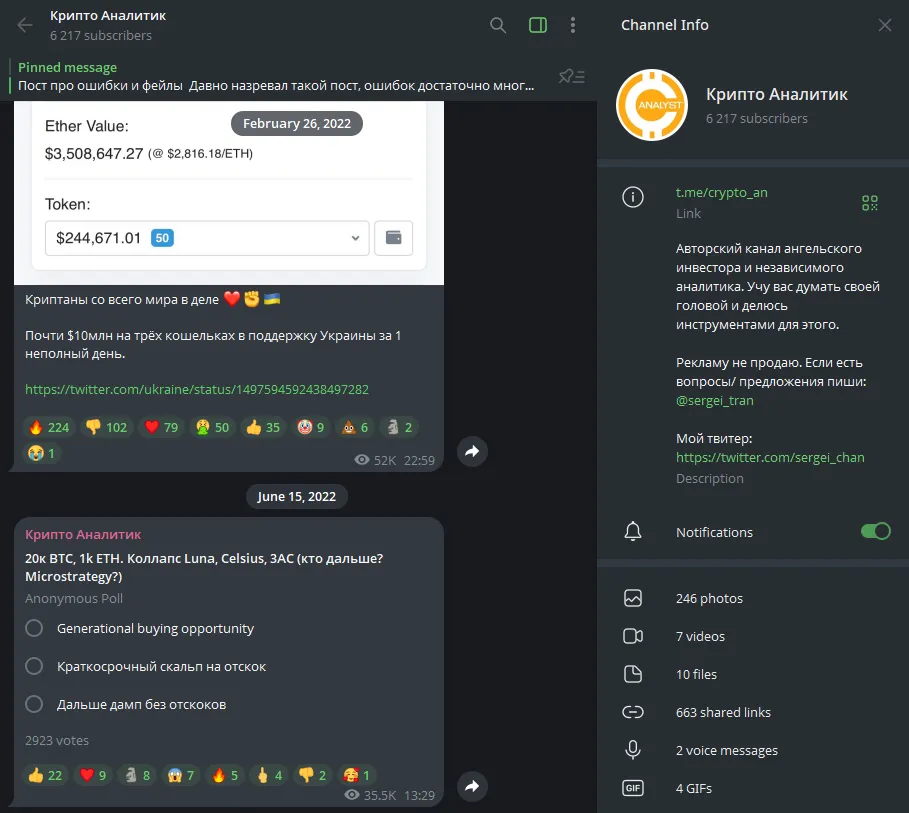Image resolution: width=909 pixels, height=813 pixels.
Task: React with thumbs up 35
Action: [x=263, y=427]
